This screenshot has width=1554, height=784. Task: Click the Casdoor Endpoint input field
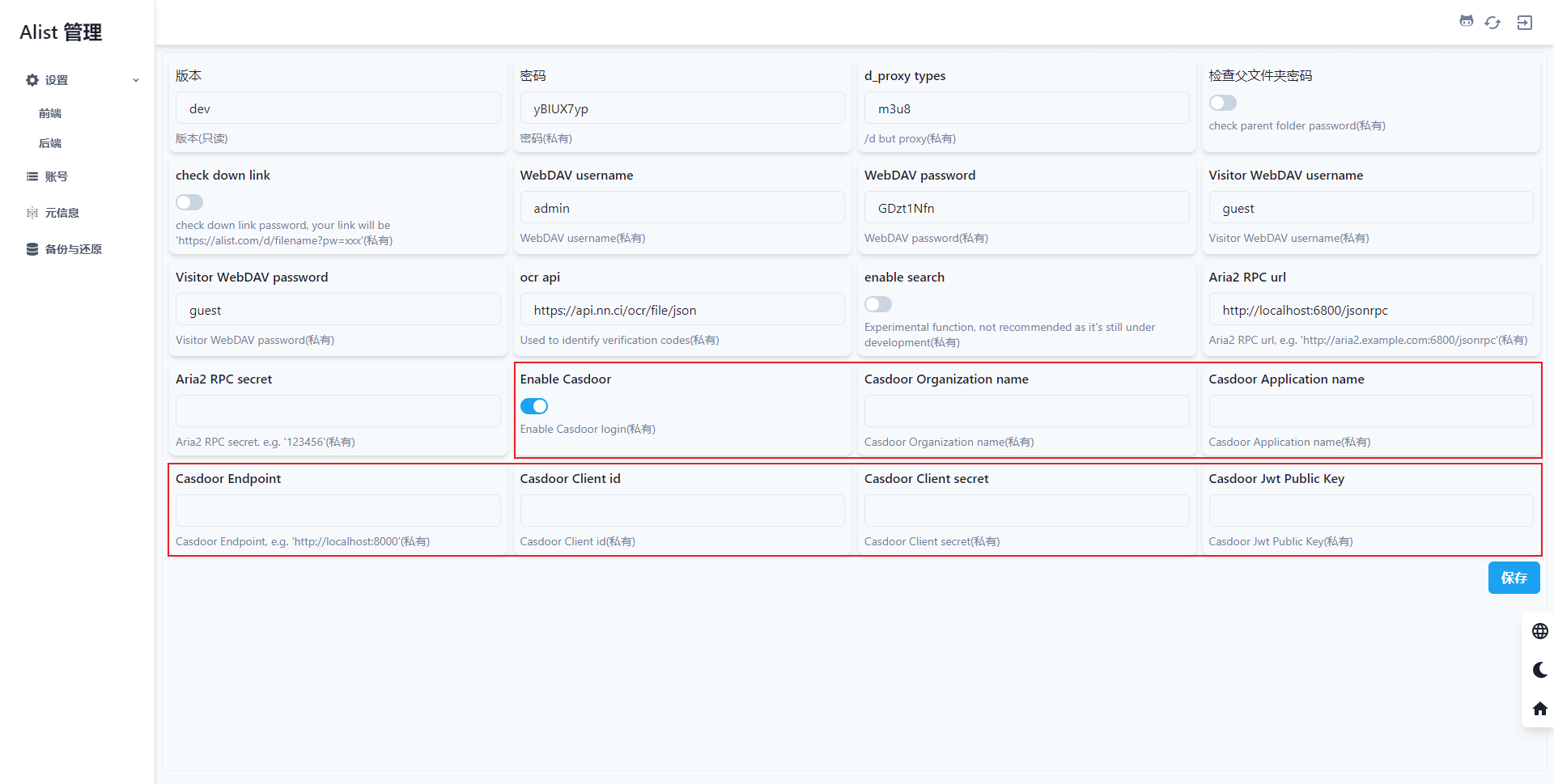pos(338,511)
